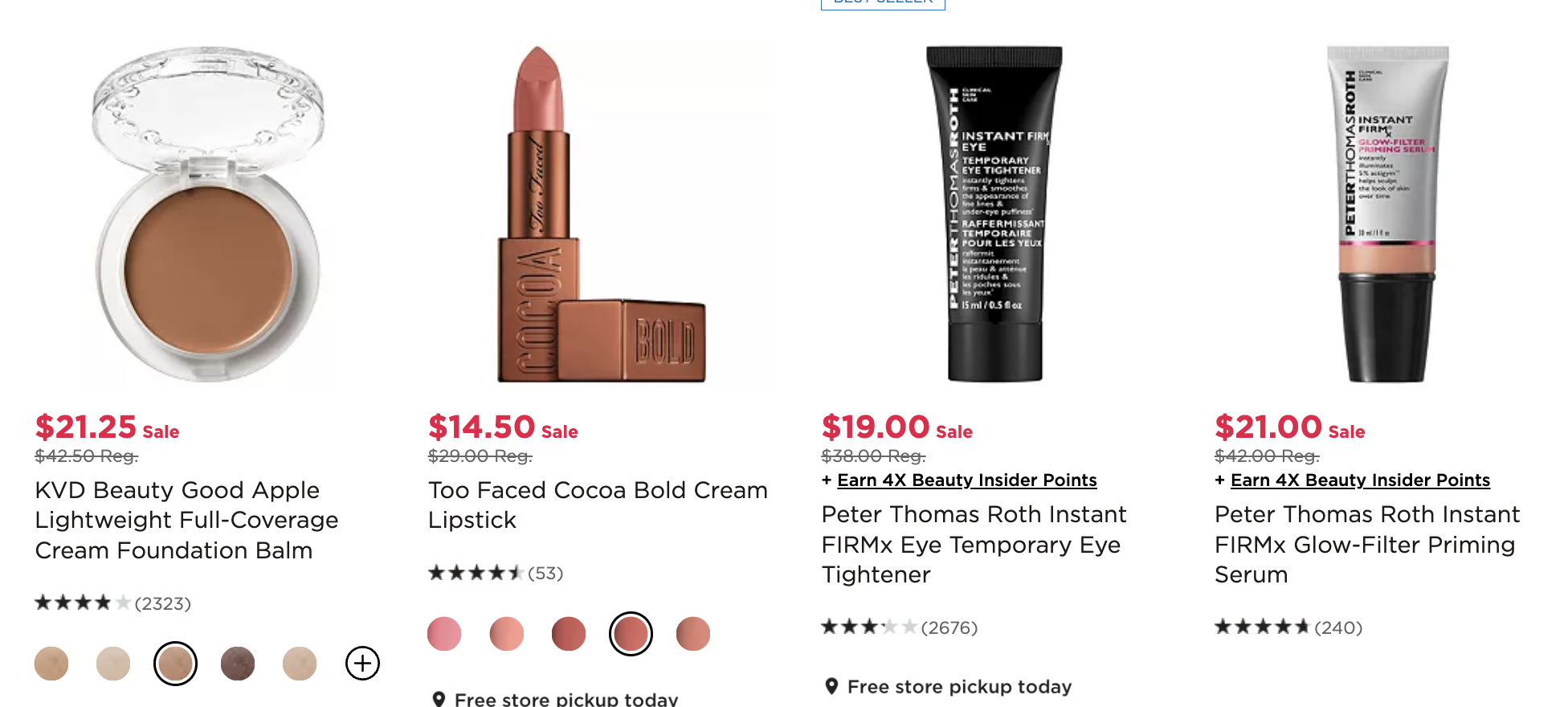Pick the deep rose lipstick shade swatch

pyautogui.click(x=569, y=634)
